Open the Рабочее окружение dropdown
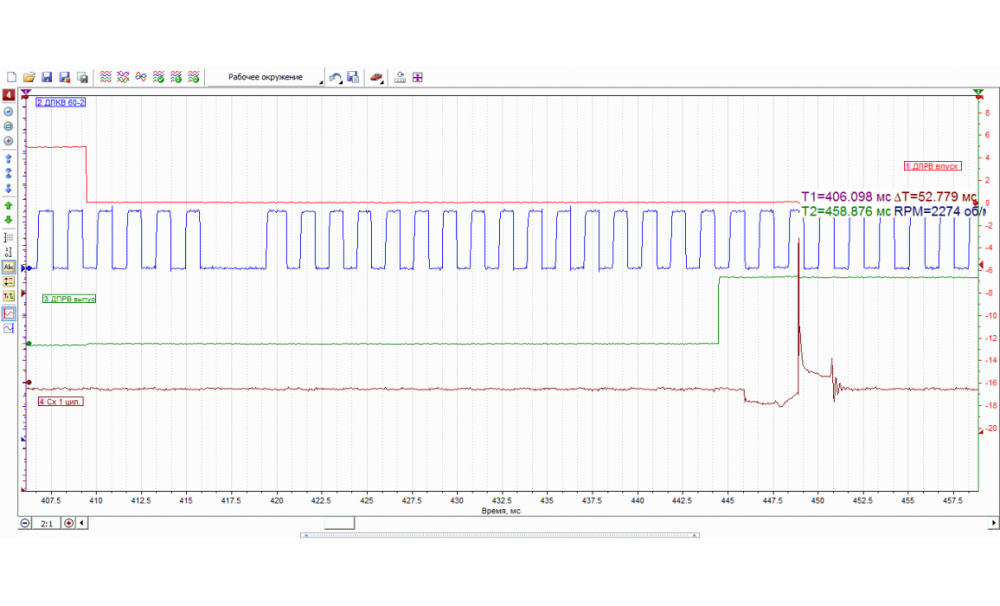Screen dimensions: 1000x606 point(266,77)
